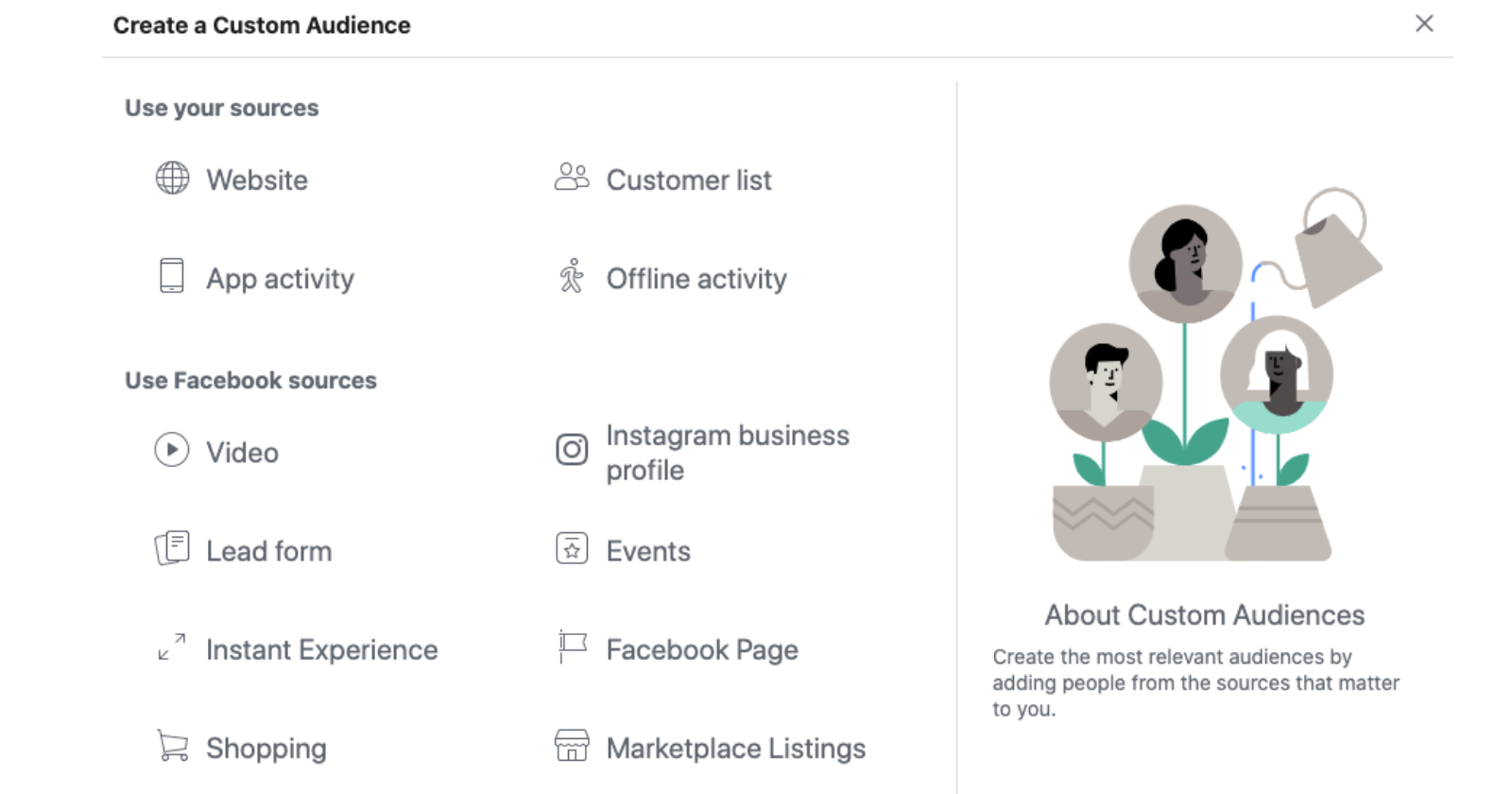Choose the Marketplace Listings option
This screenshot has width=1512, height=794.
(735, 749)
